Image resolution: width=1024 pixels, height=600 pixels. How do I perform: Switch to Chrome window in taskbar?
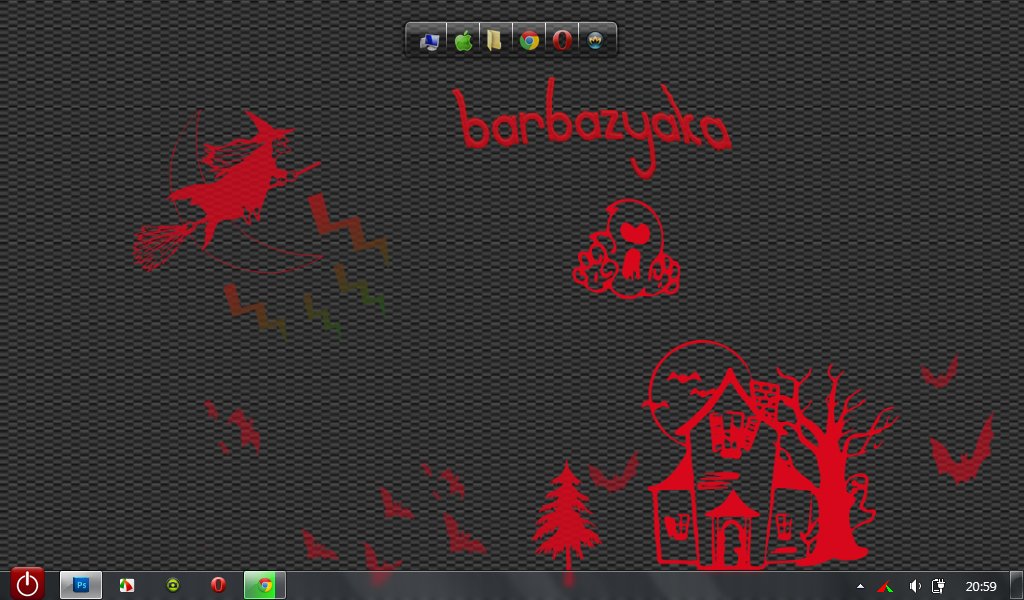click(264, 585)
